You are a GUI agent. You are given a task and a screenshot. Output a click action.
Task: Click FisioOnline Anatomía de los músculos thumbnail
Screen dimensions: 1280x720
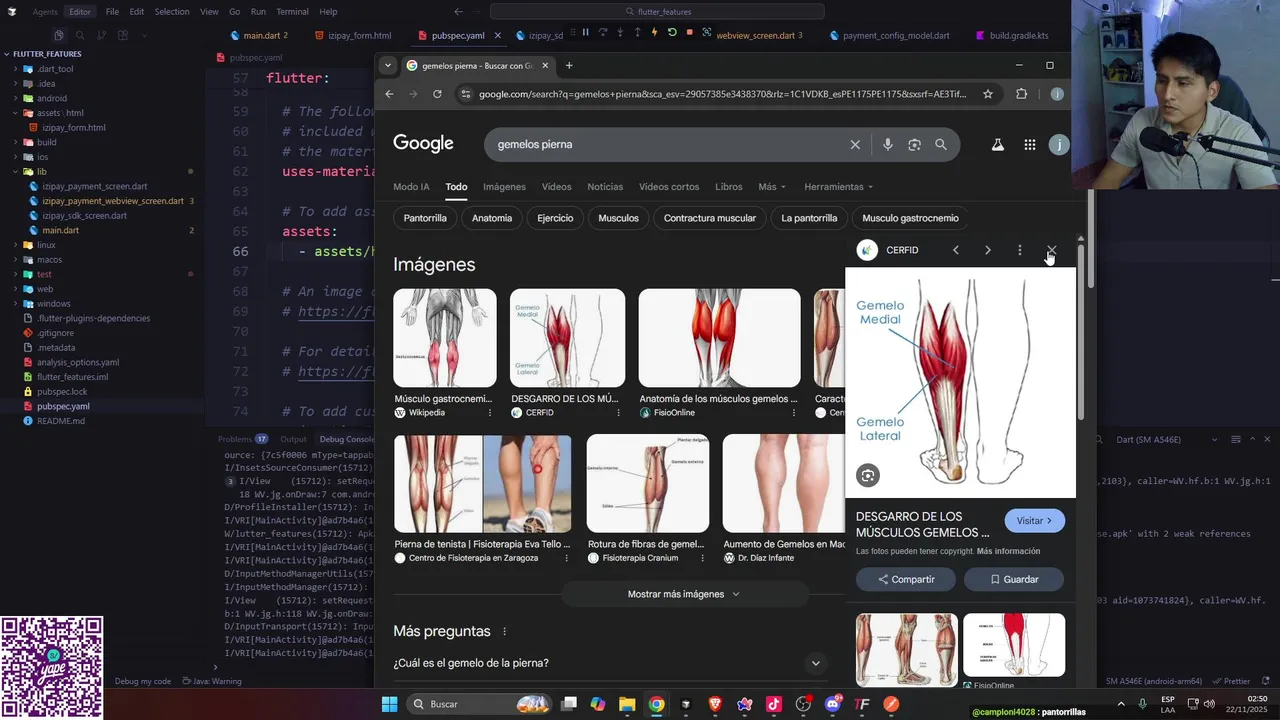point(719,338)
